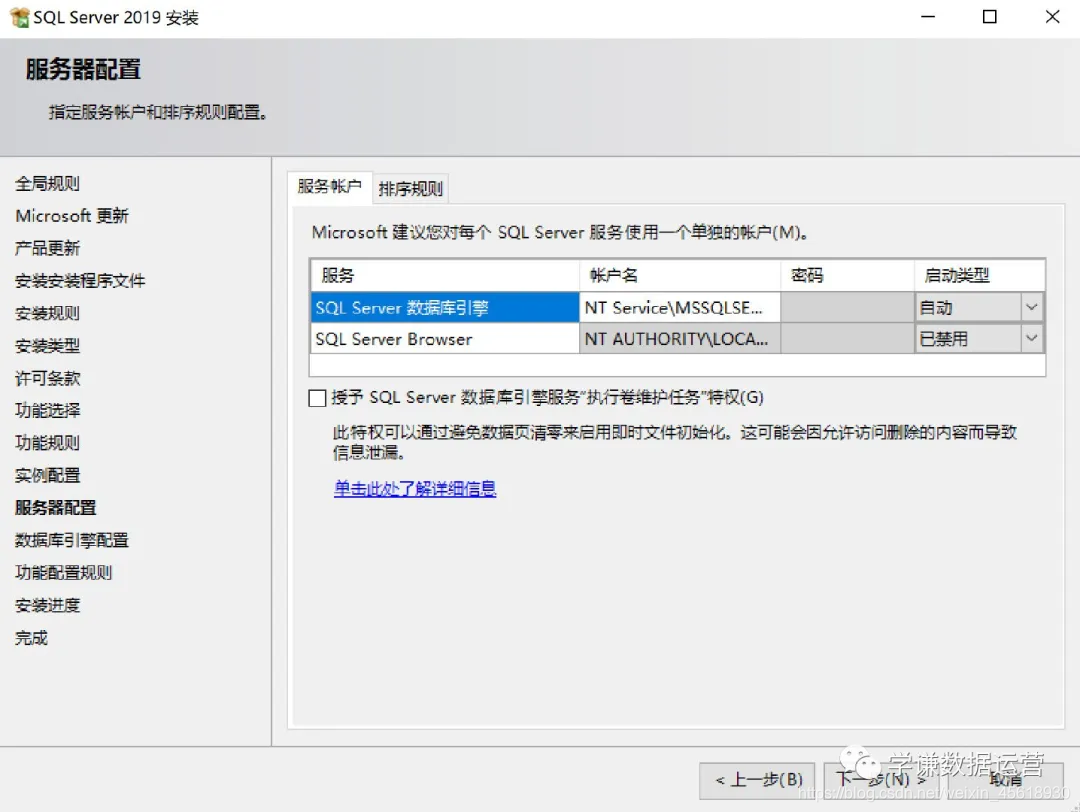Click account name NT AUTHORITY\LOCA... cell
Screen dimensions: 1080x812
pos(680,339)
